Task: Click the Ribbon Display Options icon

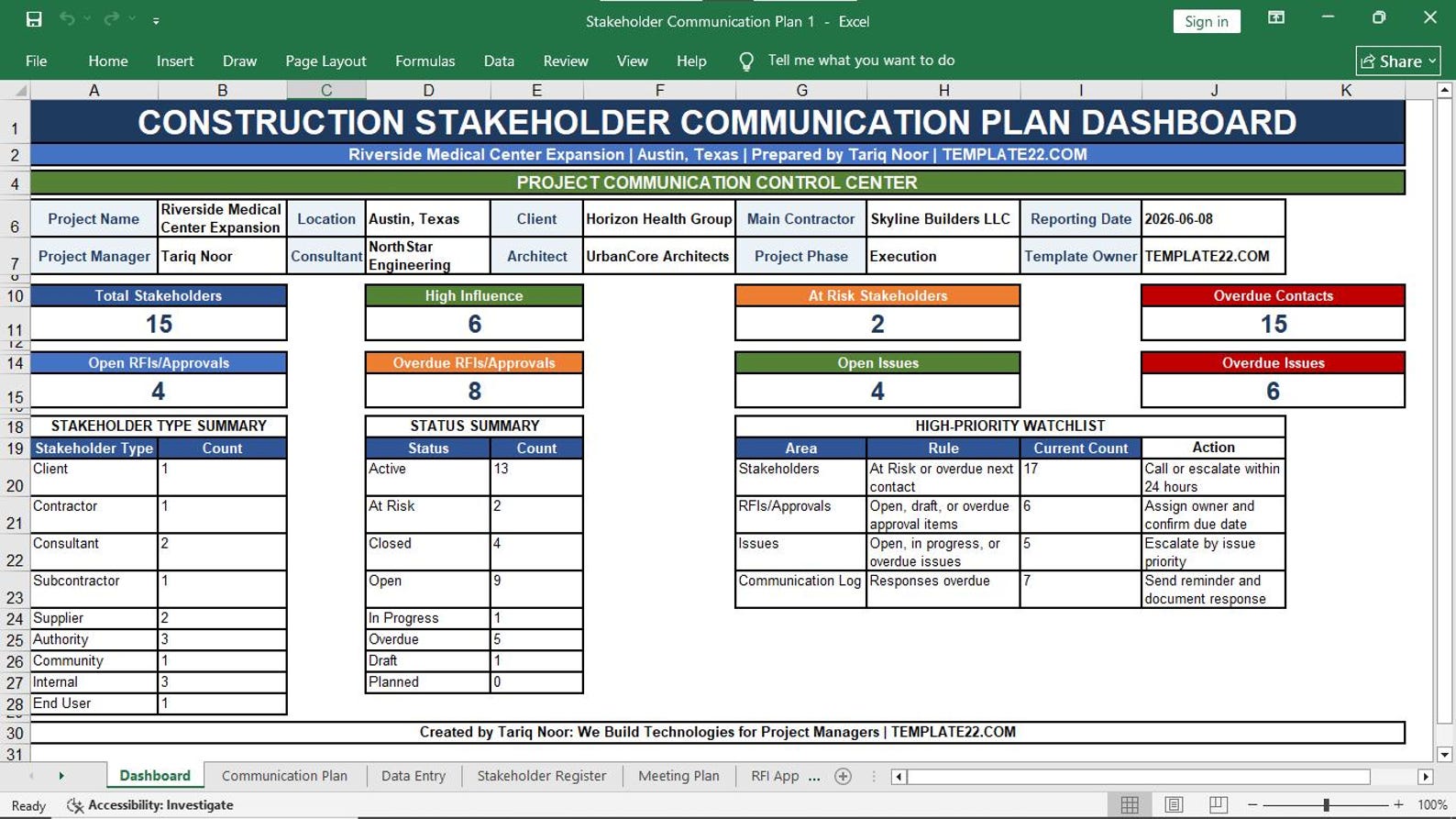Action: click(1275, 18)
